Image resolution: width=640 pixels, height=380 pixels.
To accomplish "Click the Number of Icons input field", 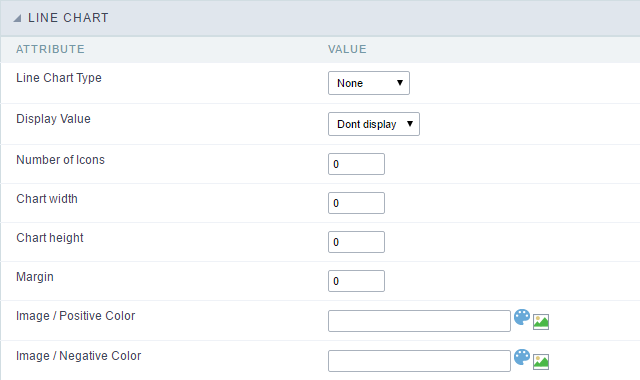I will coord(356,164).
